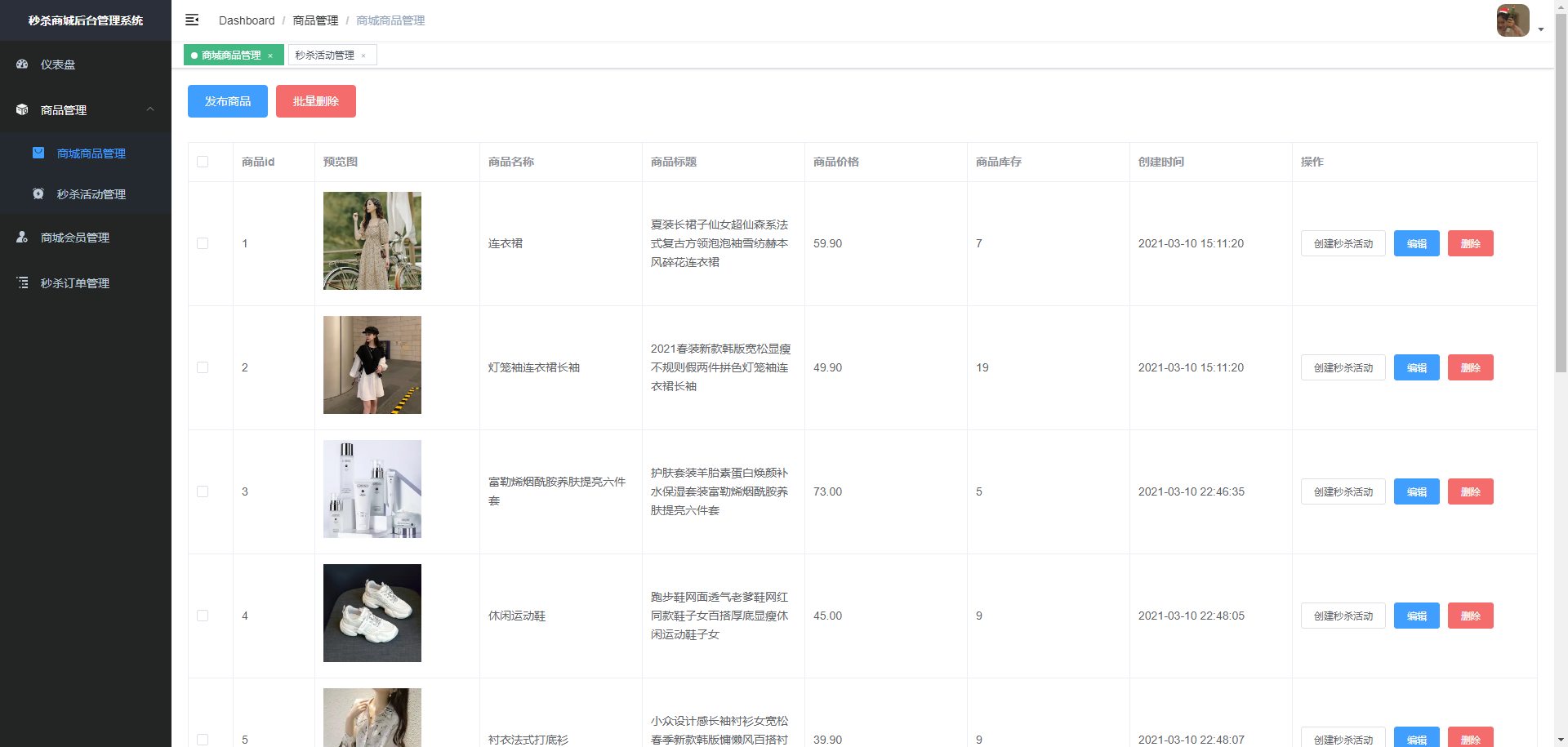This screenshot has height=747, width=1568.
Task: Click the 秒杀商城后台管理系统 title
Action: pyautogui.click(x=86, y=20)
